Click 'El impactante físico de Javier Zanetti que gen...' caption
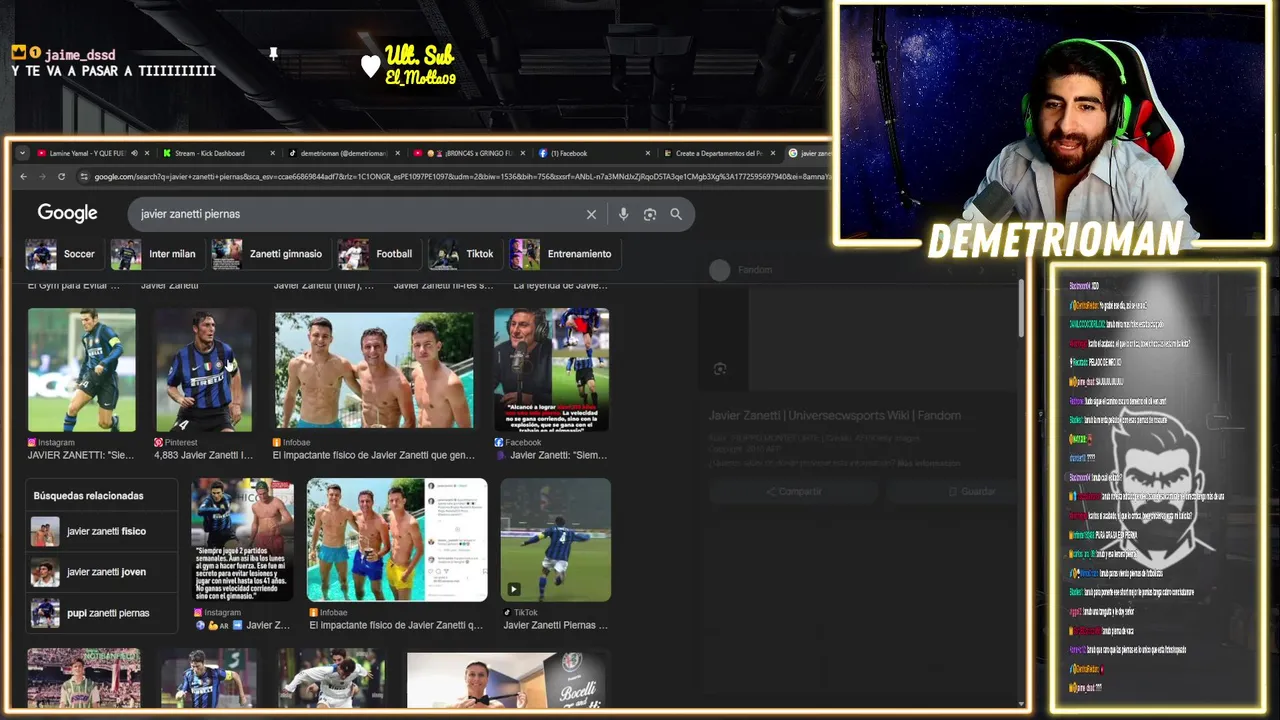 pos(374,455)
